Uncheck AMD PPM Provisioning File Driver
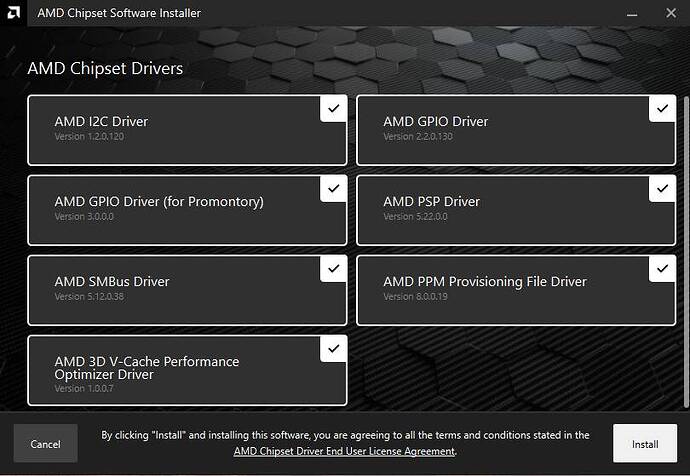The width and height of the screenshot is (690, 476). click(662, 268)
